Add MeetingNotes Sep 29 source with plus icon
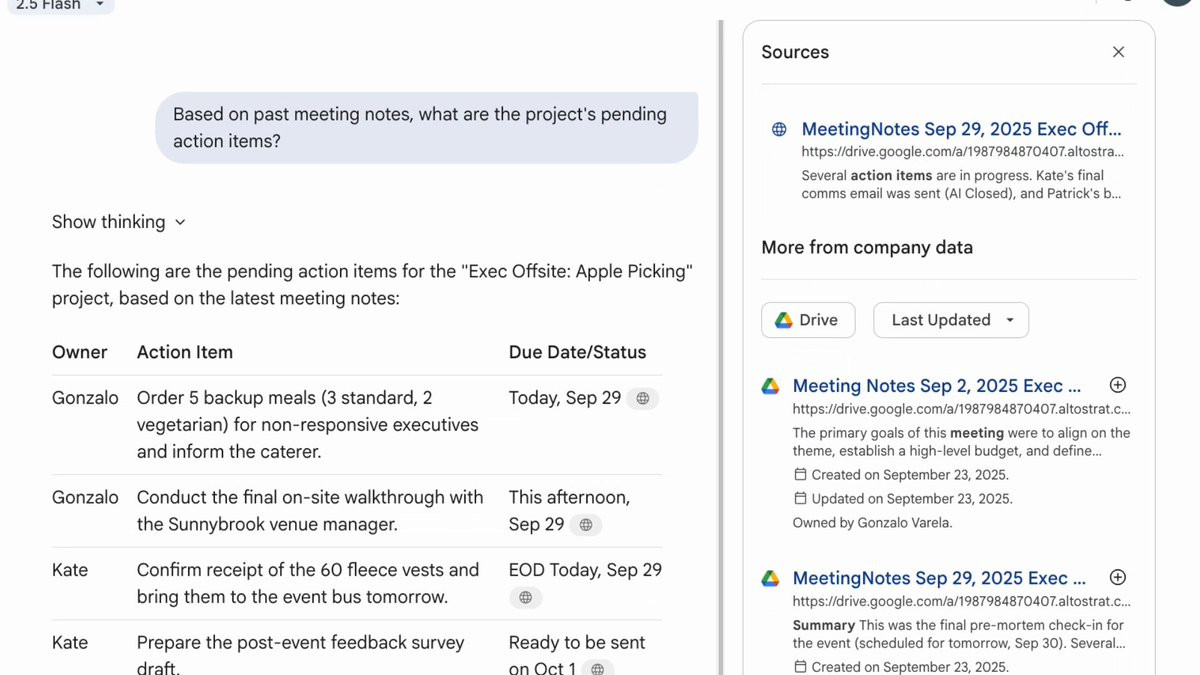The image size is (1200, 675). coord(1118,577)
